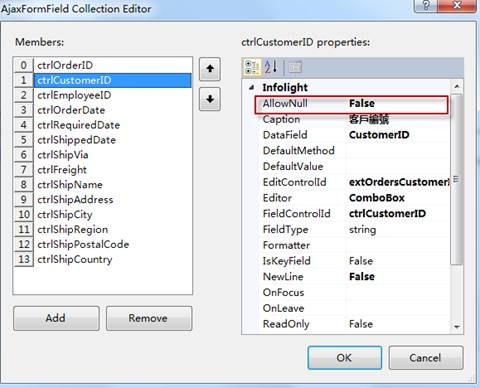Screen dimensions: 480x388
Task: Select member ctrlShippedDate
Action: point(103,140)
